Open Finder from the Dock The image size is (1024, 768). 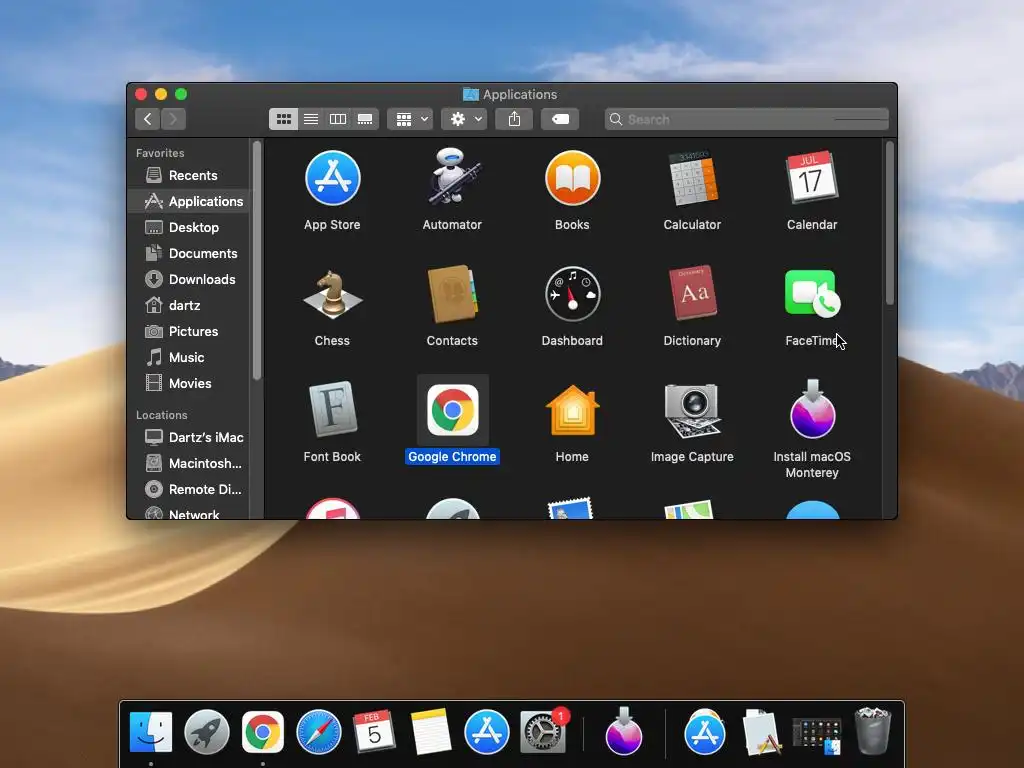click(x=151, y=732)
